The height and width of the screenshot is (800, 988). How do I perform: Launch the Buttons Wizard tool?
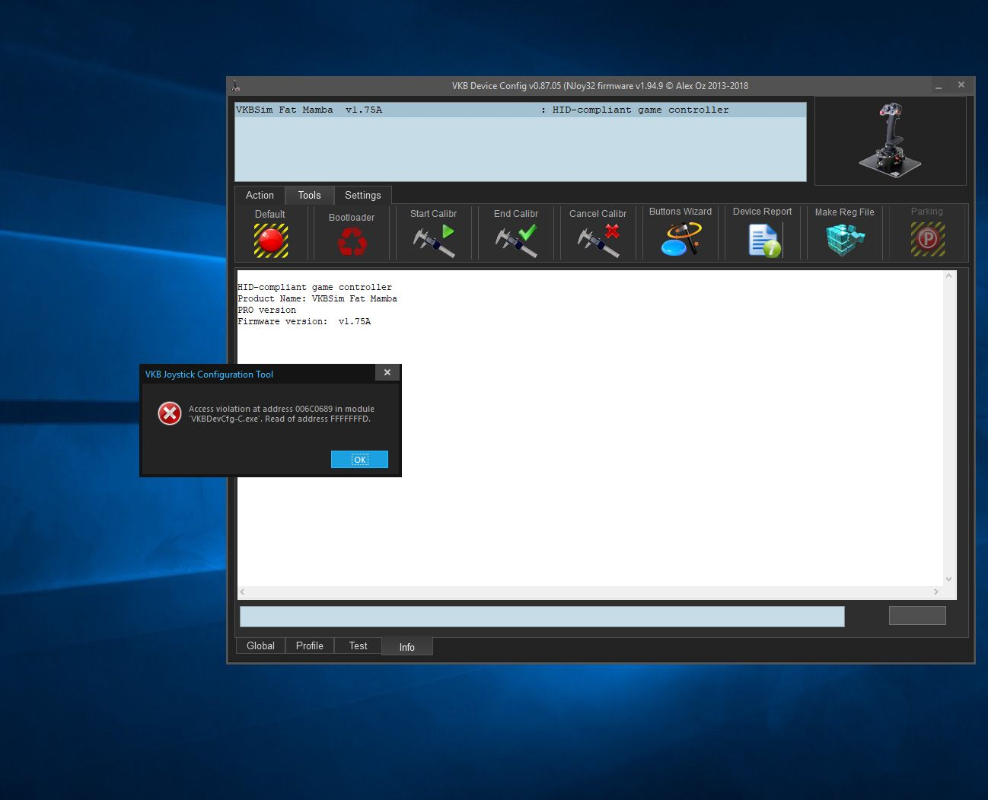[681, 239]
